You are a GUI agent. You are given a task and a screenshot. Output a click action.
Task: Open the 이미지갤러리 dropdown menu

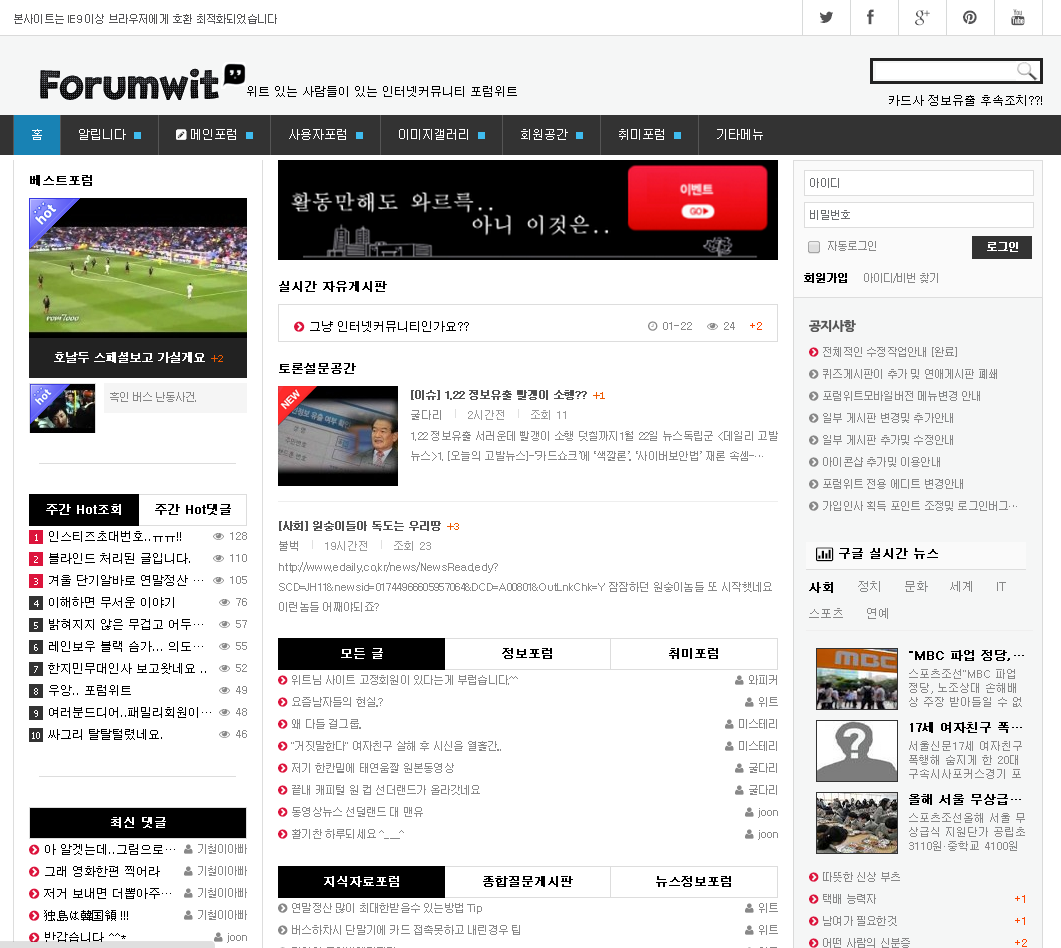[440, 135]
